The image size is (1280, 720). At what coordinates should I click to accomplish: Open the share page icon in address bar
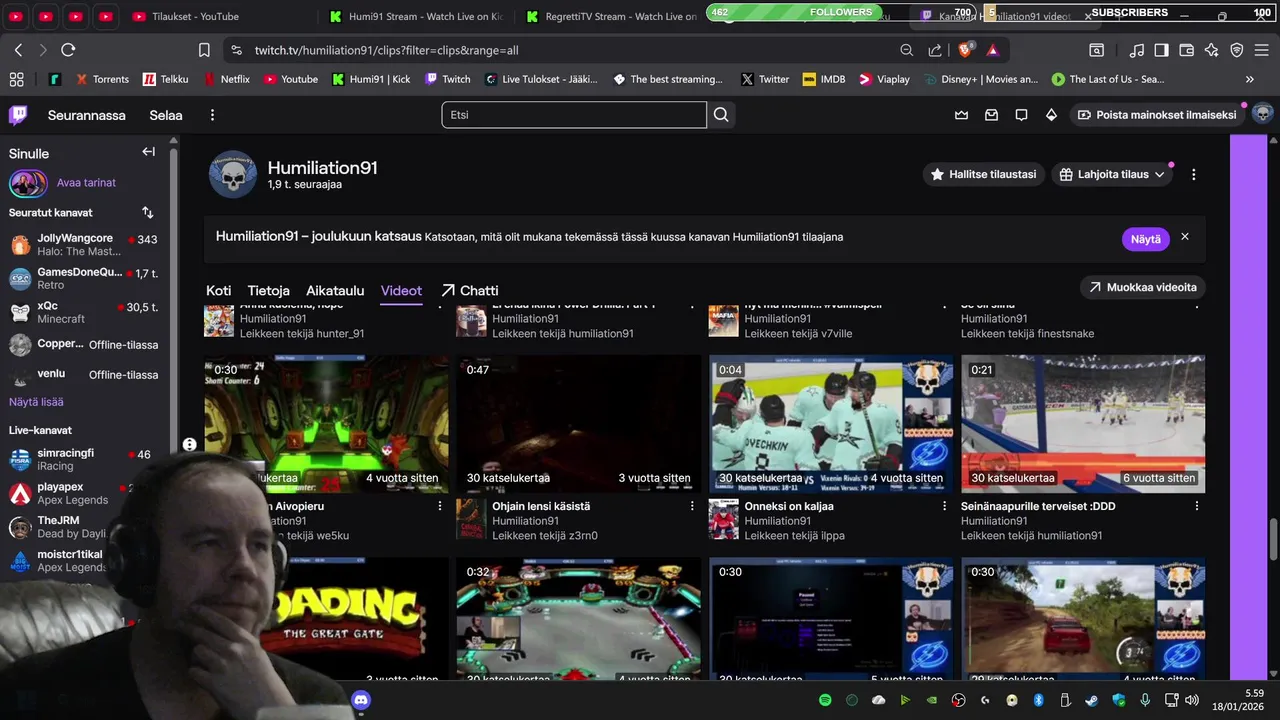(x=935, y=50)
